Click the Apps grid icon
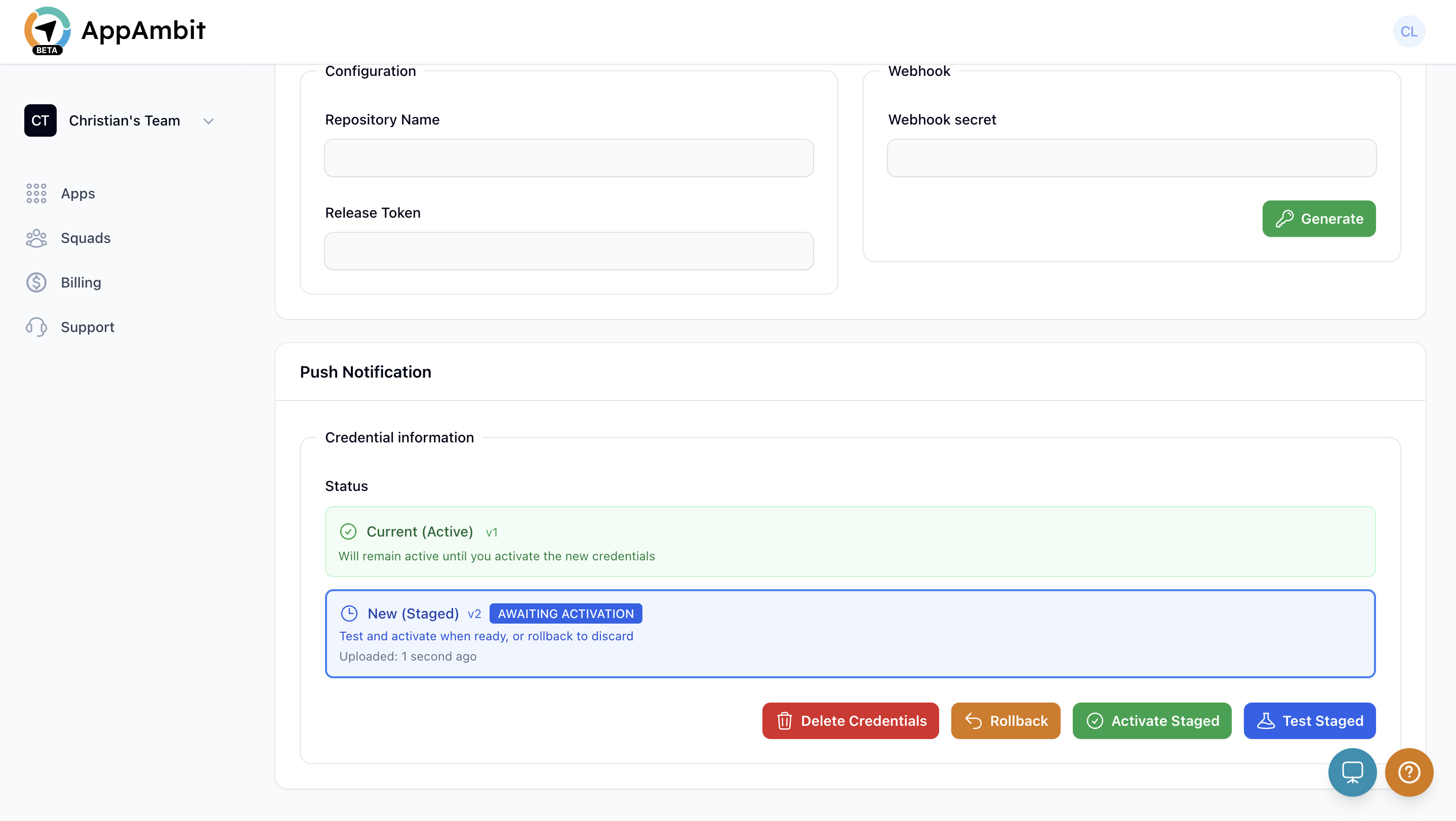 [36, 193]
